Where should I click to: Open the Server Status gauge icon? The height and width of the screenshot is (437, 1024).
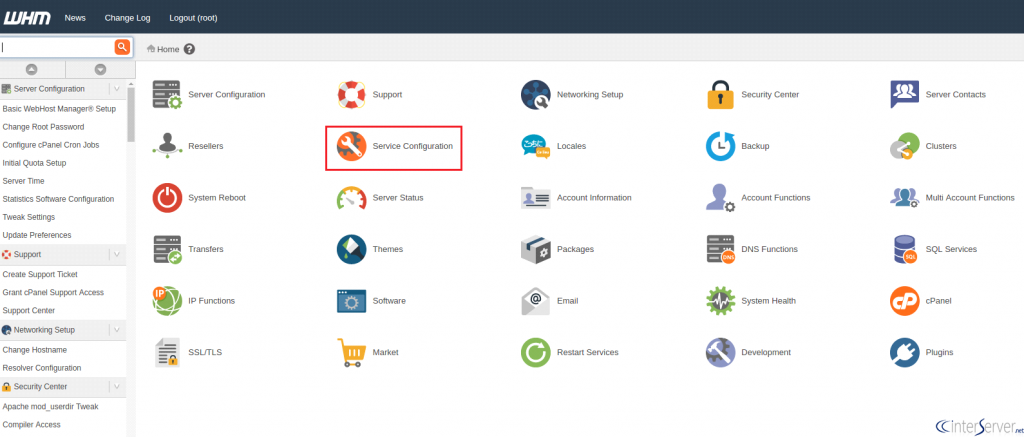click(x=351, y=198)
